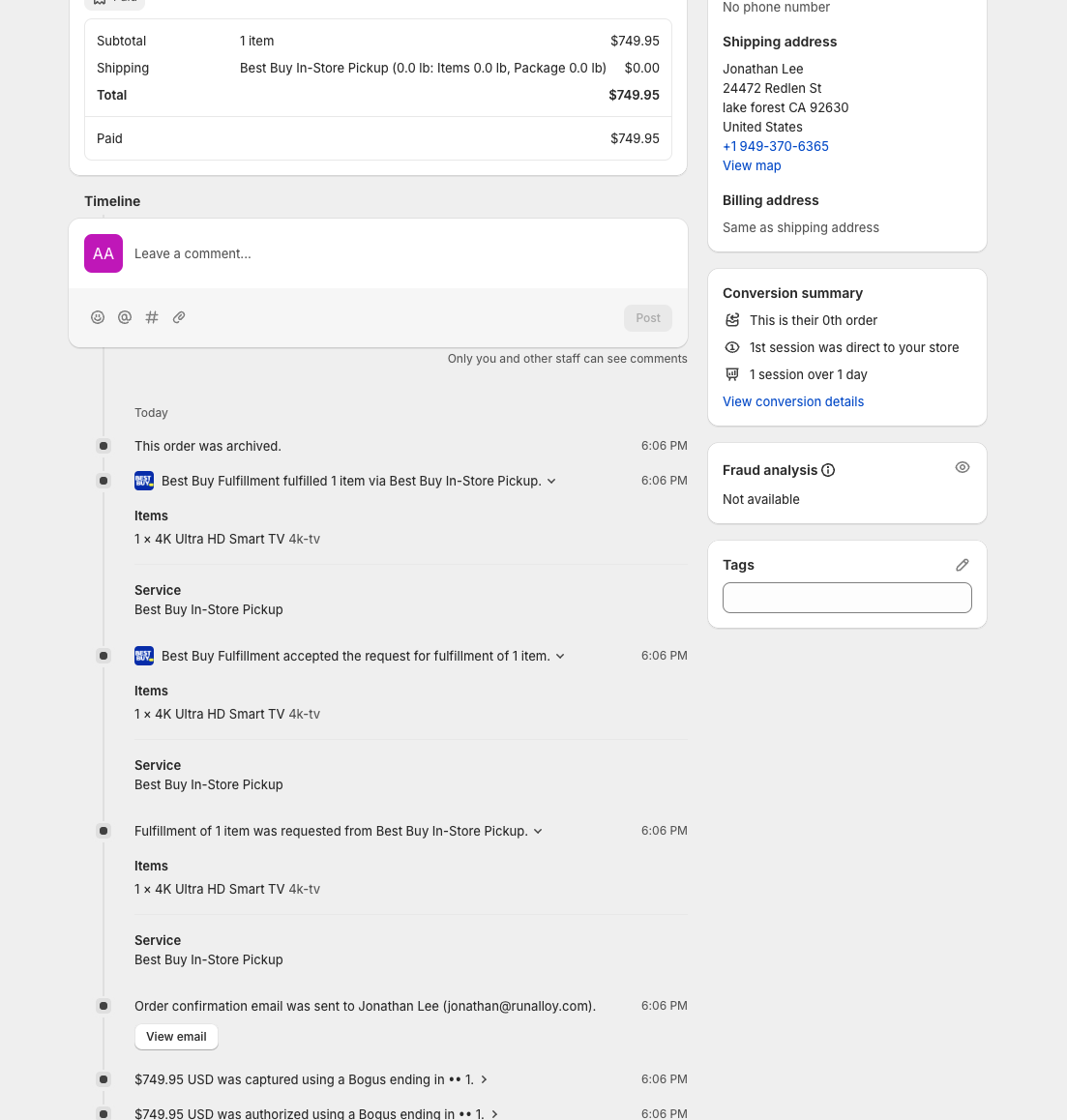Click the first session eye icon
The image size is (1067, 1120).
point(732,347)
